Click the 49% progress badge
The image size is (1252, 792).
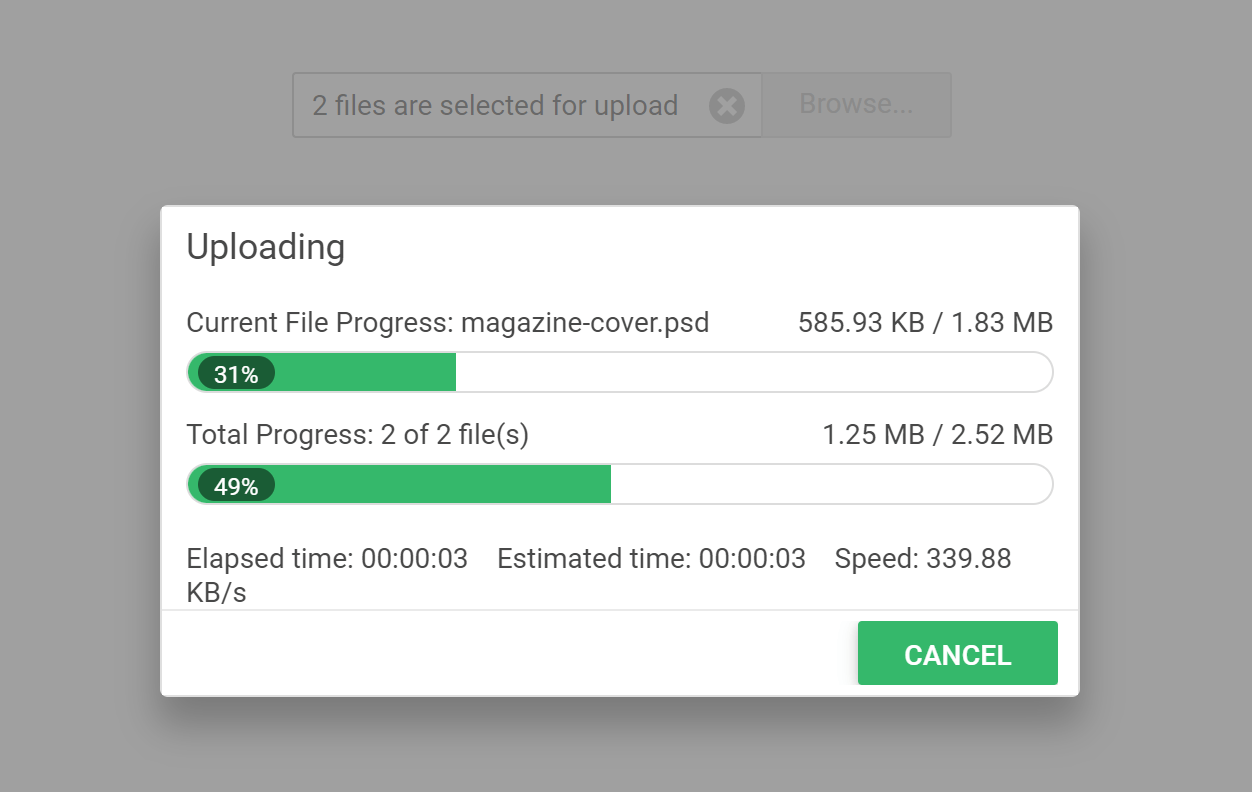236,486
